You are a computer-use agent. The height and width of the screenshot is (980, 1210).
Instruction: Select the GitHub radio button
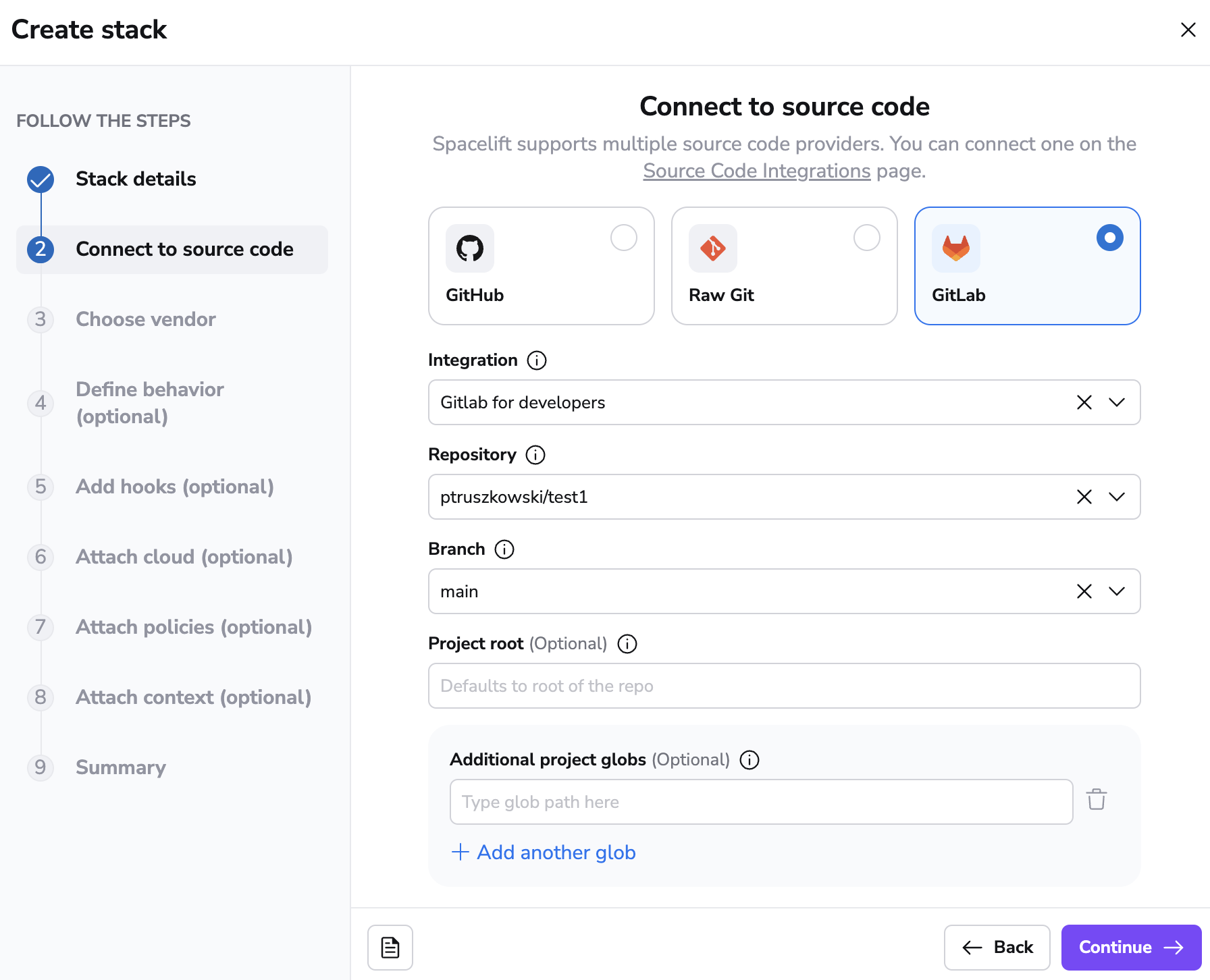point(624,238)
